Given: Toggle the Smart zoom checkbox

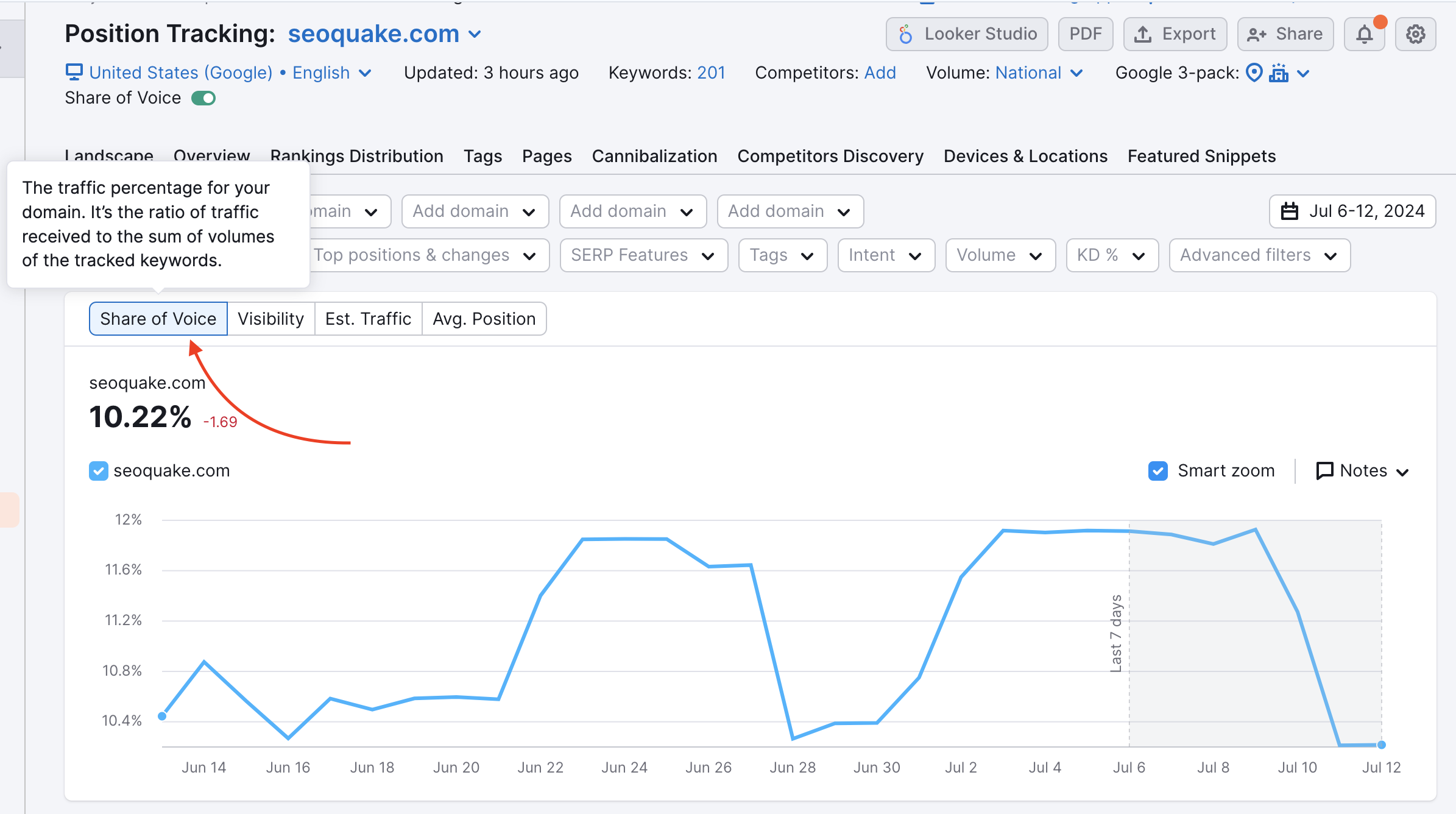Looking at the screenshot, I should (x=1158, y=471).
